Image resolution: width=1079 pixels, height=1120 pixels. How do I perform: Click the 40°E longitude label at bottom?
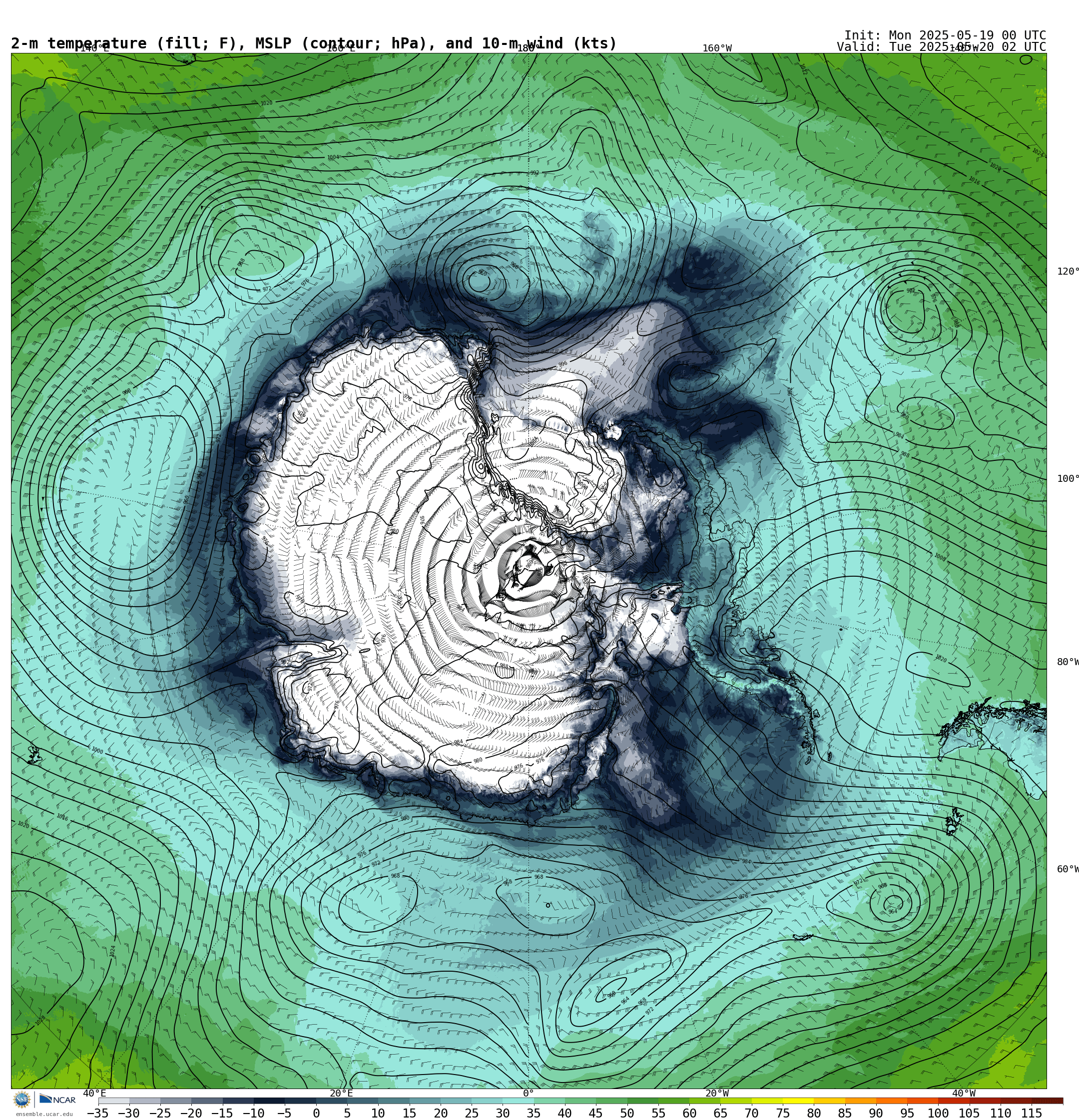(x=95, y=1093)
